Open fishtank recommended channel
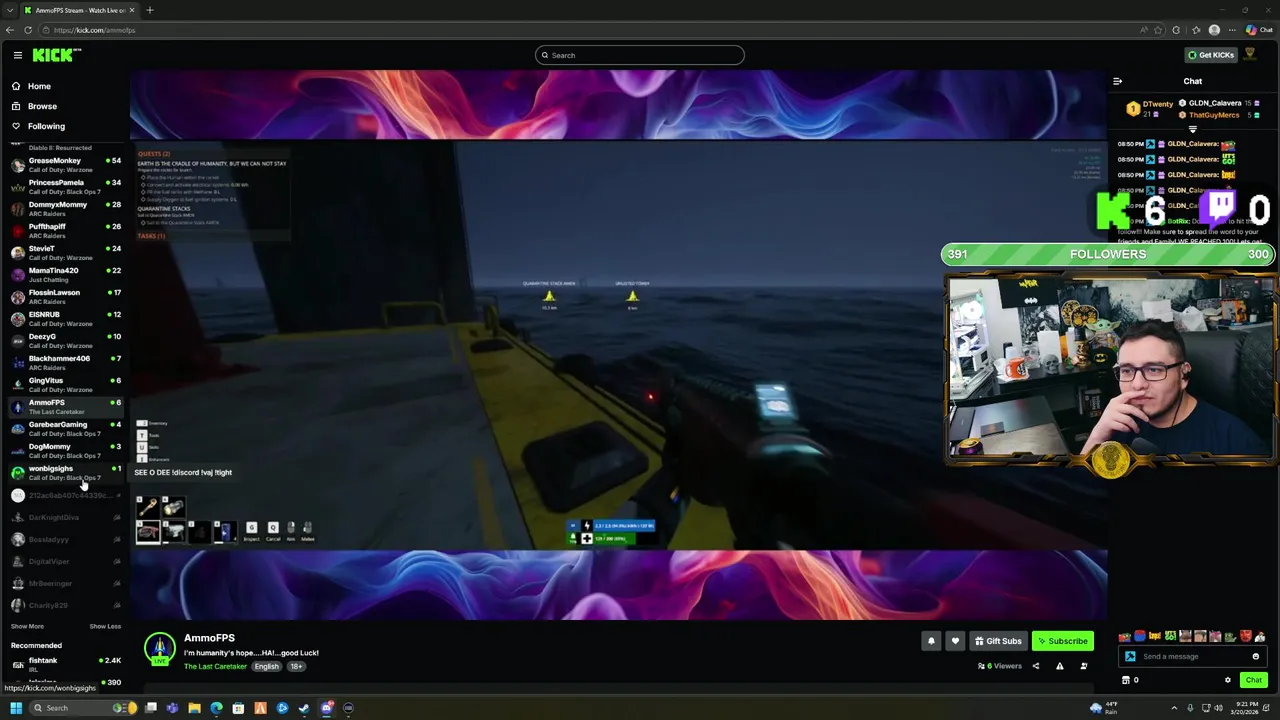Image resolution: width=1280 pixels, height=720 pixels. [64, 665]
